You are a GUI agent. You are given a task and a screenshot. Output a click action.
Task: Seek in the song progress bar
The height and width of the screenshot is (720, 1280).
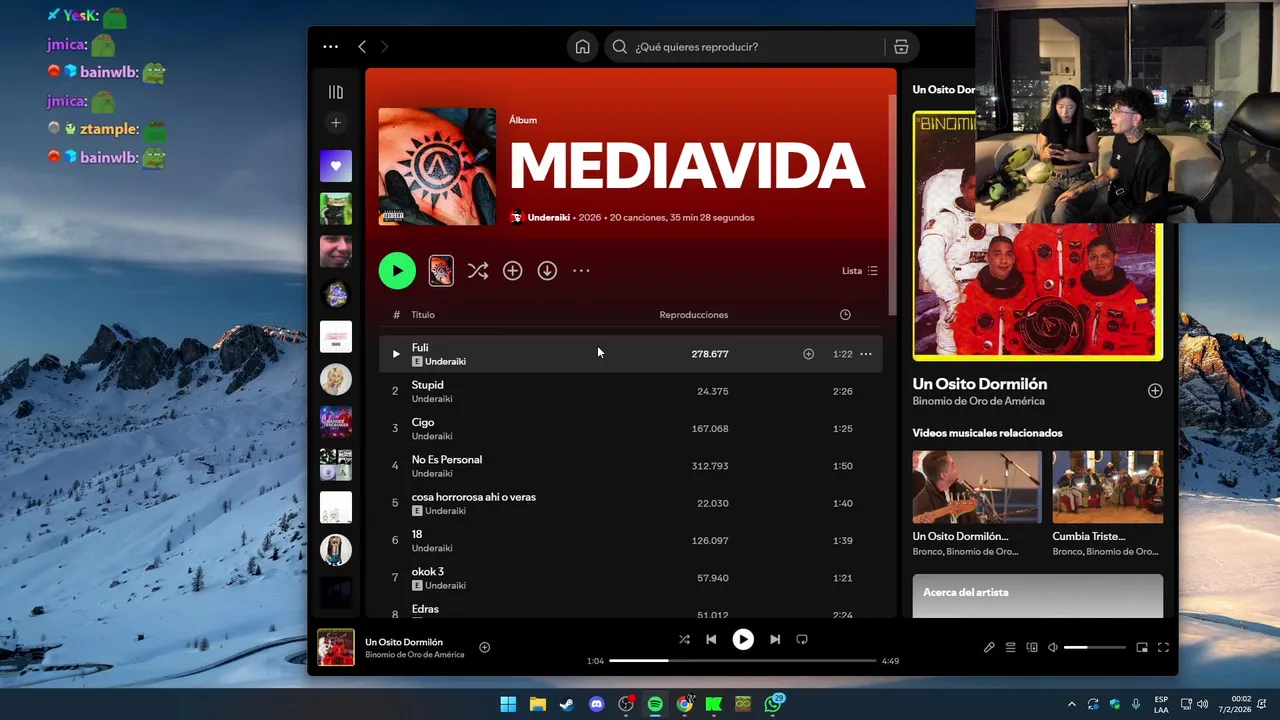click(x=743, y=661)
